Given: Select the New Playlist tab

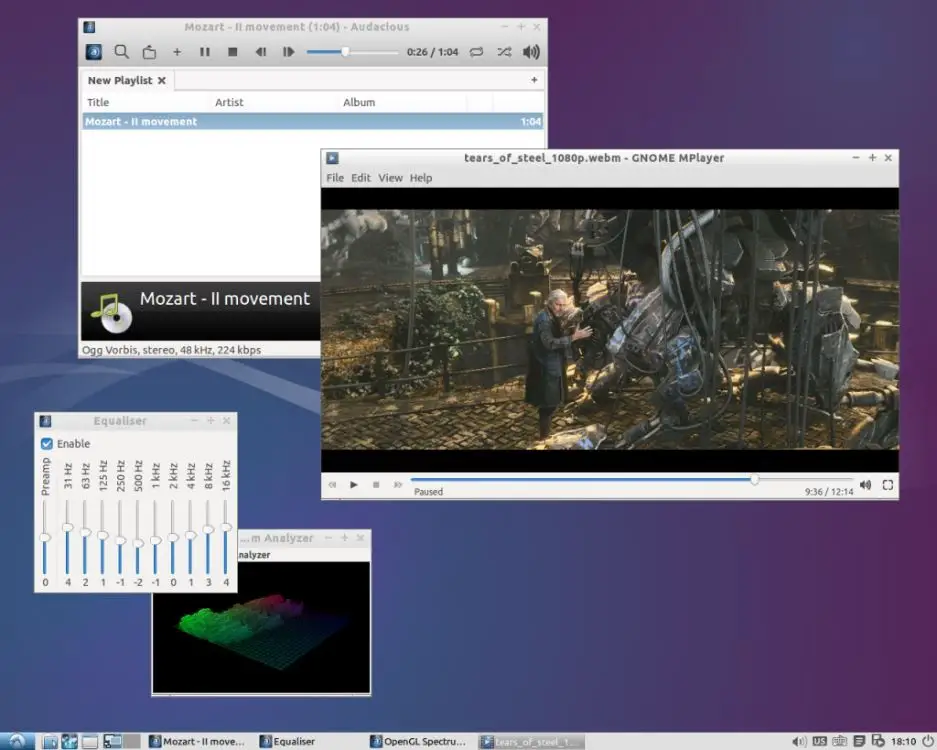Looking at the screenshot, I should [x=120, y=80].
